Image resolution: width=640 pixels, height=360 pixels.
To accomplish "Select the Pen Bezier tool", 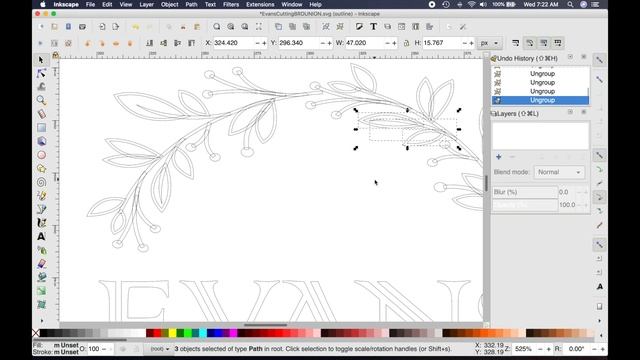I will click(x=41, y=209).
